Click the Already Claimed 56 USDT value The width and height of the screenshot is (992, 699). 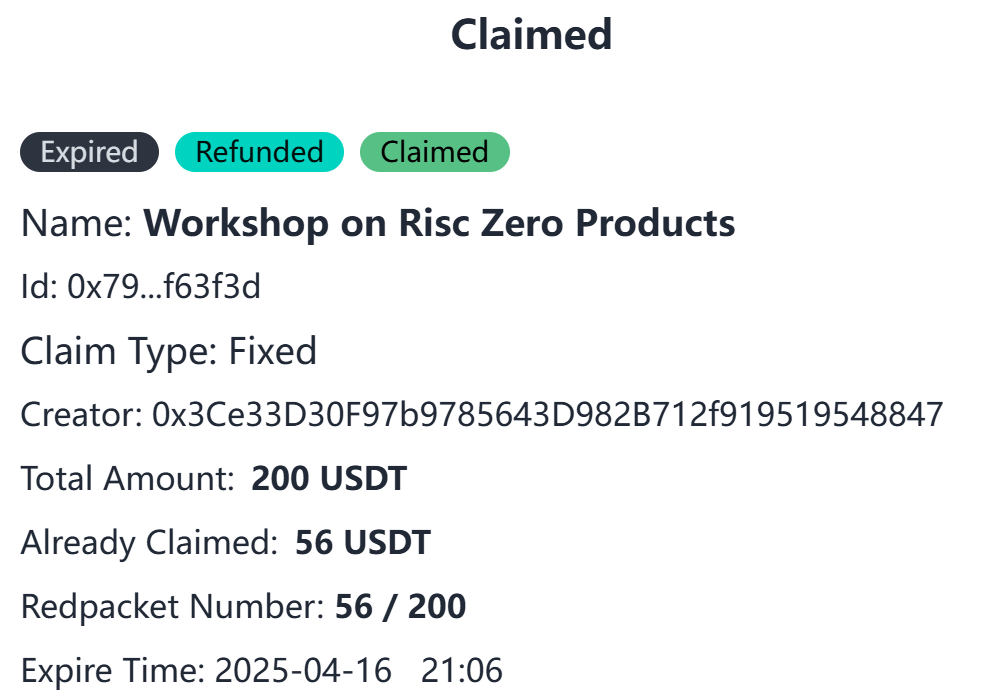(363, 542)
